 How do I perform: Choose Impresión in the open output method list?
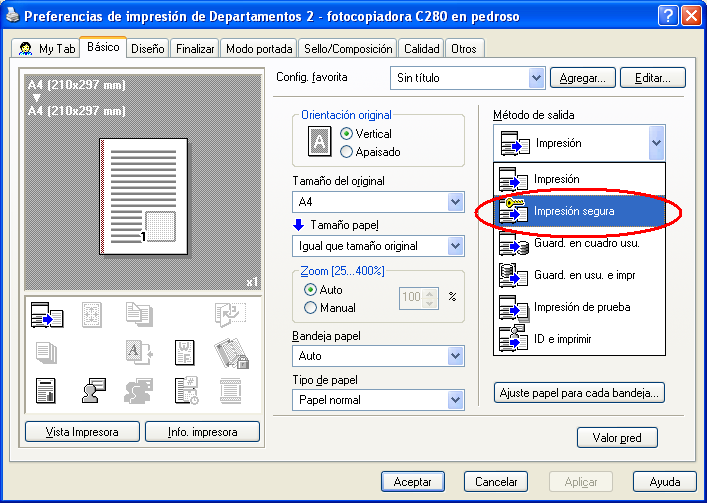click(579, 179)
